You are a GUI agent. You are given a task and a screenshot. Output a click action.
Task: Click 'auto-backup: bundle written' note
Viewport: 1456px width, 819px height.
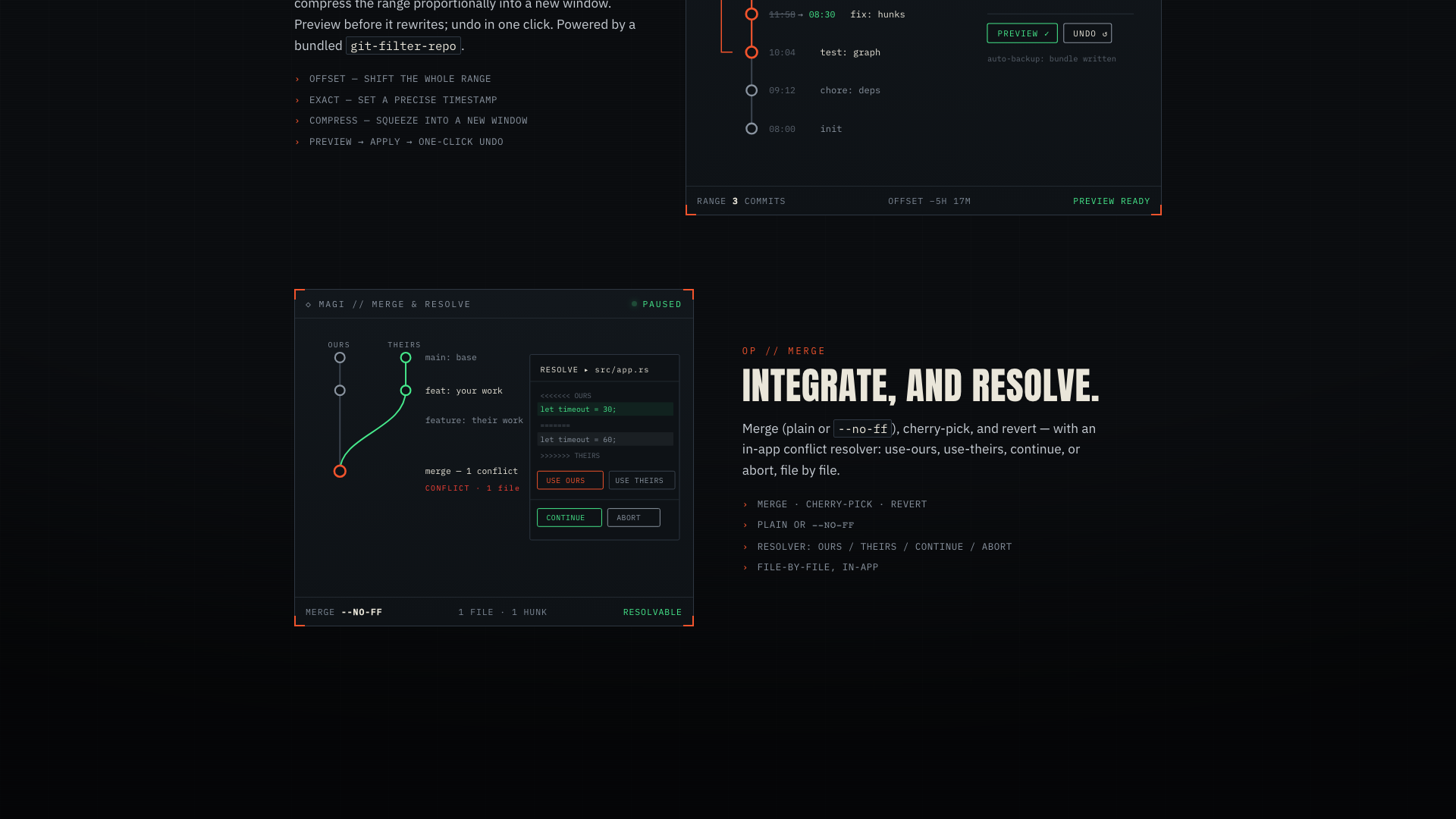(1052, 59)
